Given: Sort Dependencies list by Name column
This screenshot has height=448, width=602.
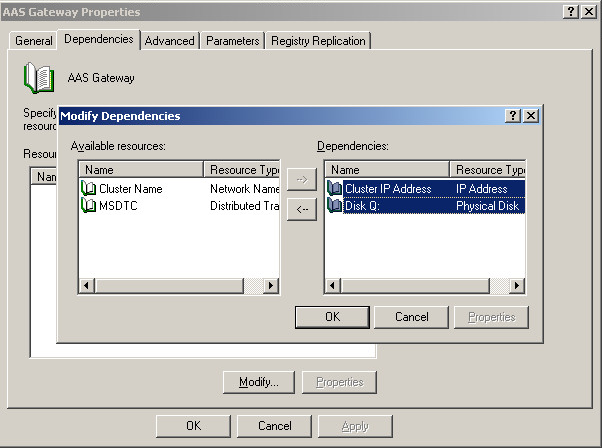Looking at the screenshot, I should 387,170.
